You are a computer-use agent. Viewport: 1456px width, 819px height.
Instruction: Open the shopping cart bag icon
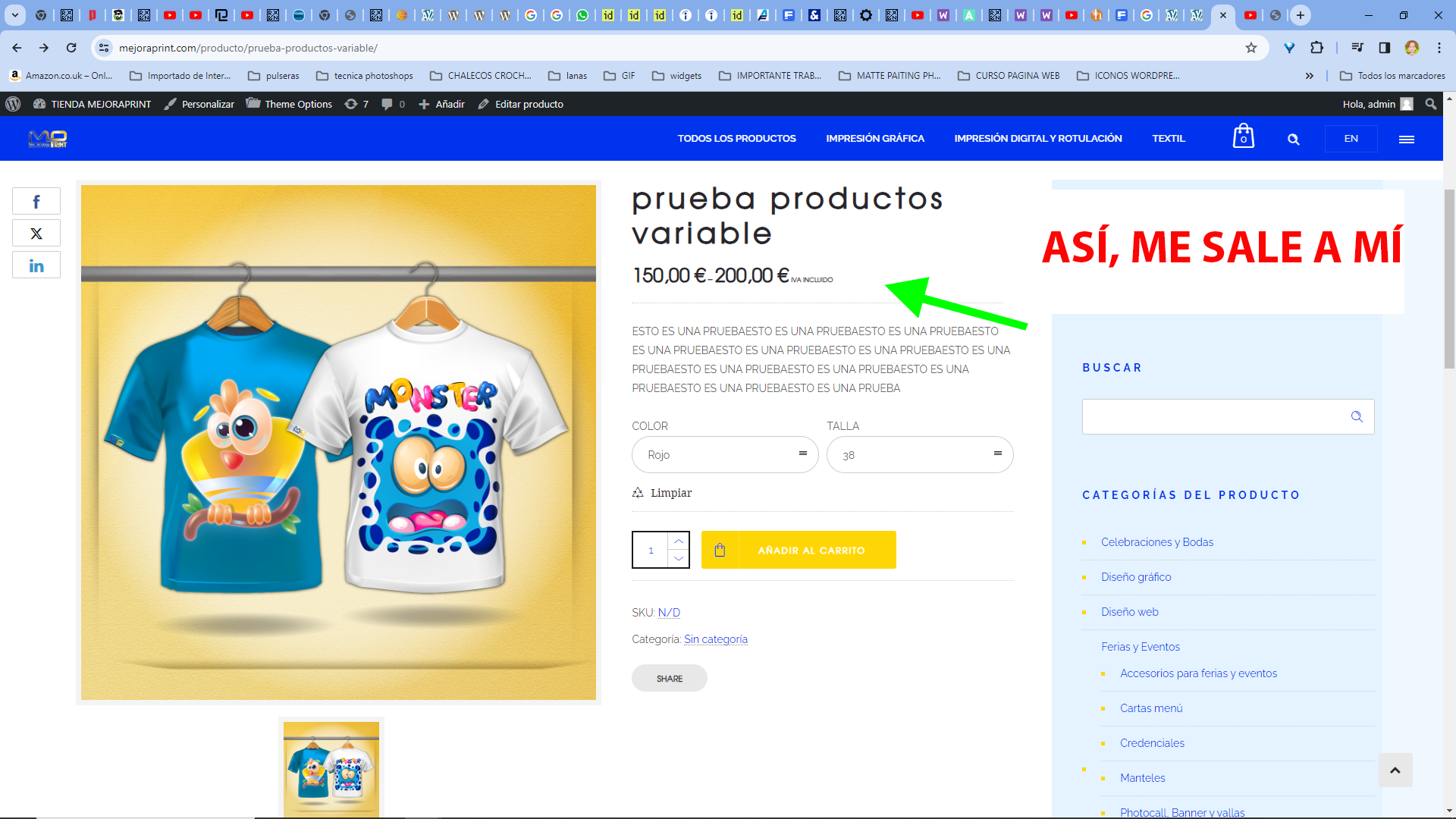pyautogui.click(x=1243, y=136)
